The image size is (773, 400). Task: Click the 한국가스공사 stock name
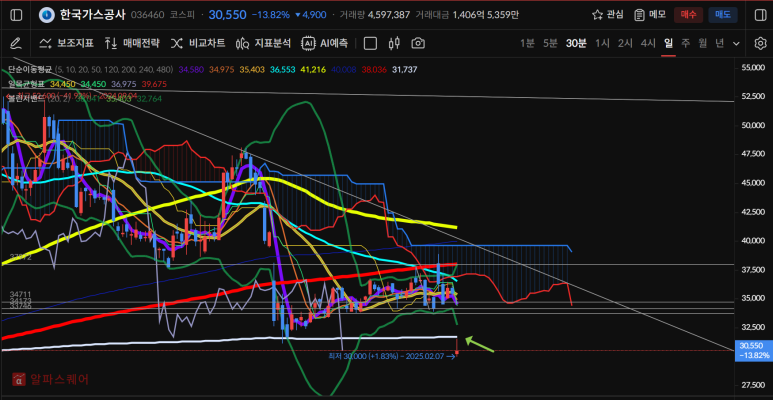point(93,15)
